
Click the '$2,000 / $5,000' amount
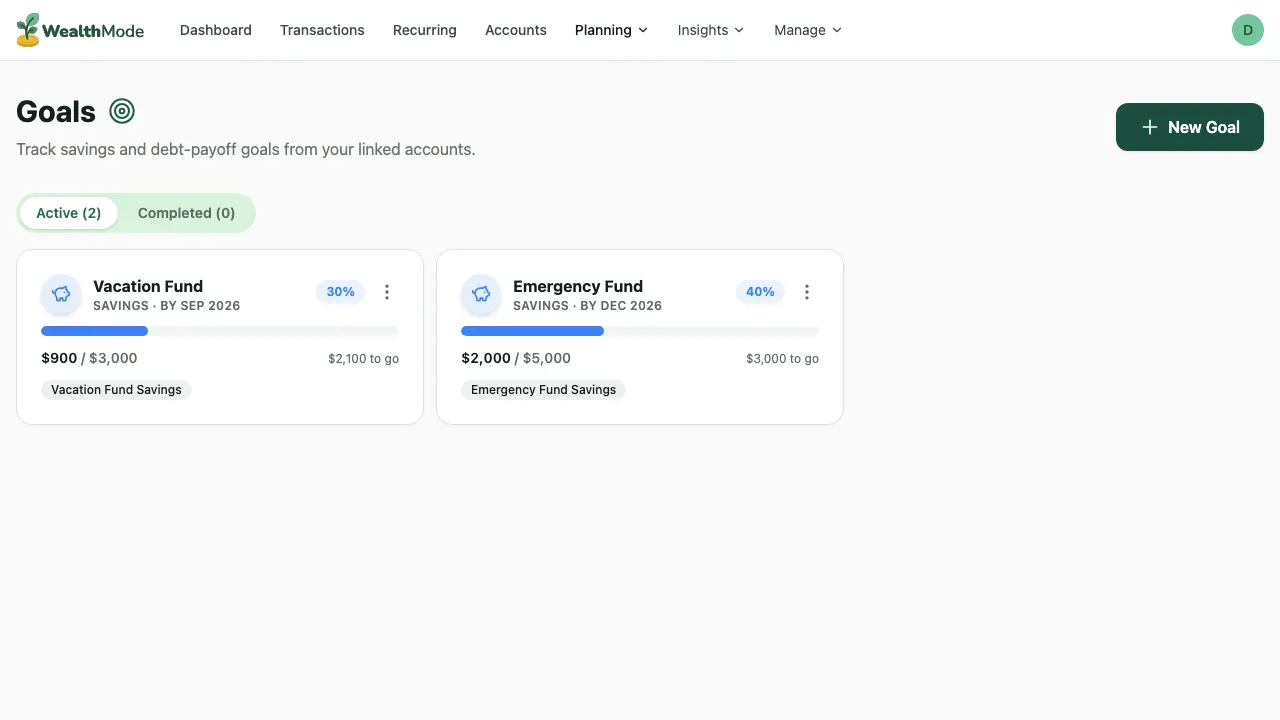[x=516, y=358]
